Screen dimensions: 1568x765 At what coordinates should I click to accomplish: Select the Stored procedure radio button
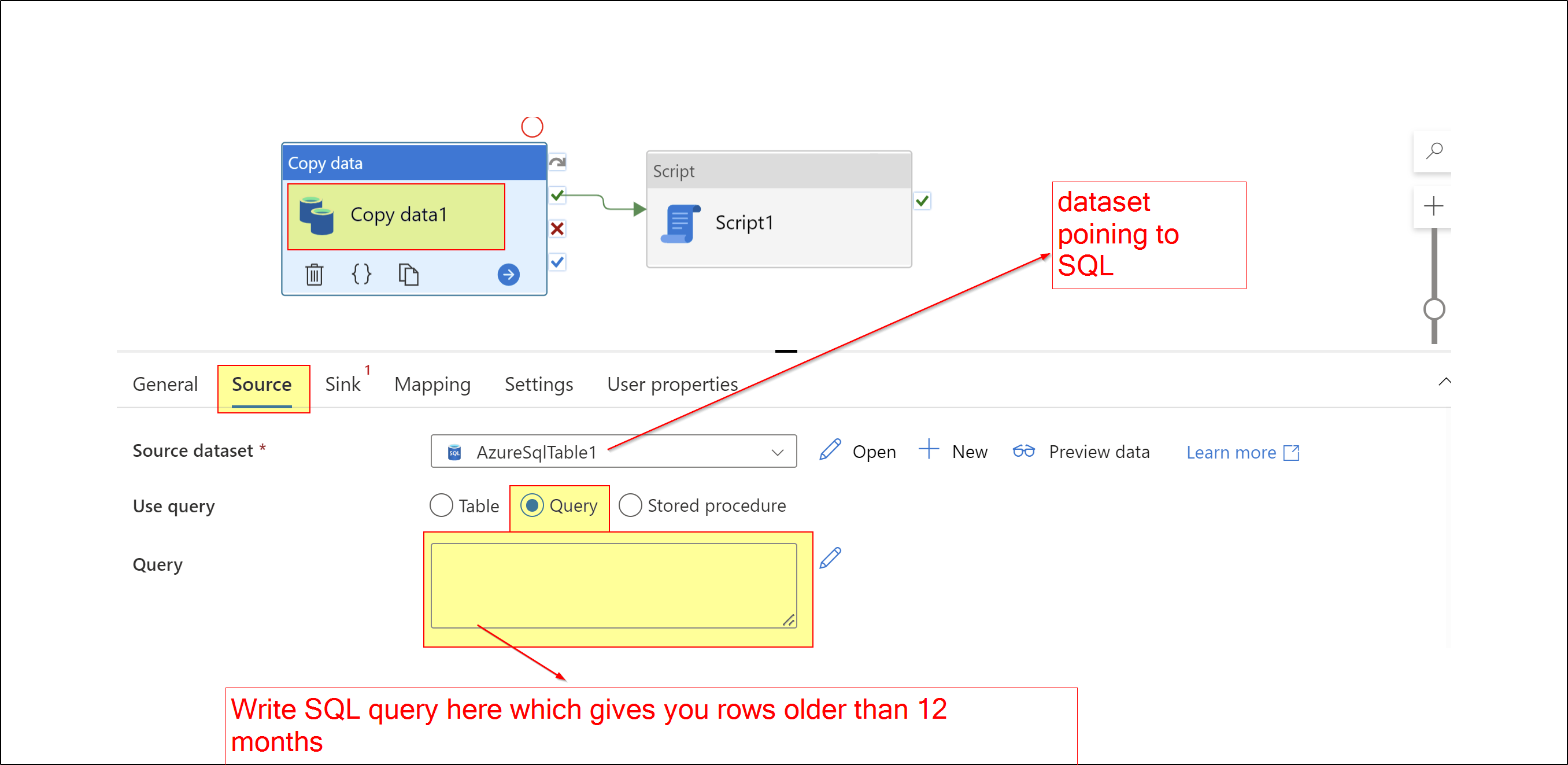tap(631, 505)
